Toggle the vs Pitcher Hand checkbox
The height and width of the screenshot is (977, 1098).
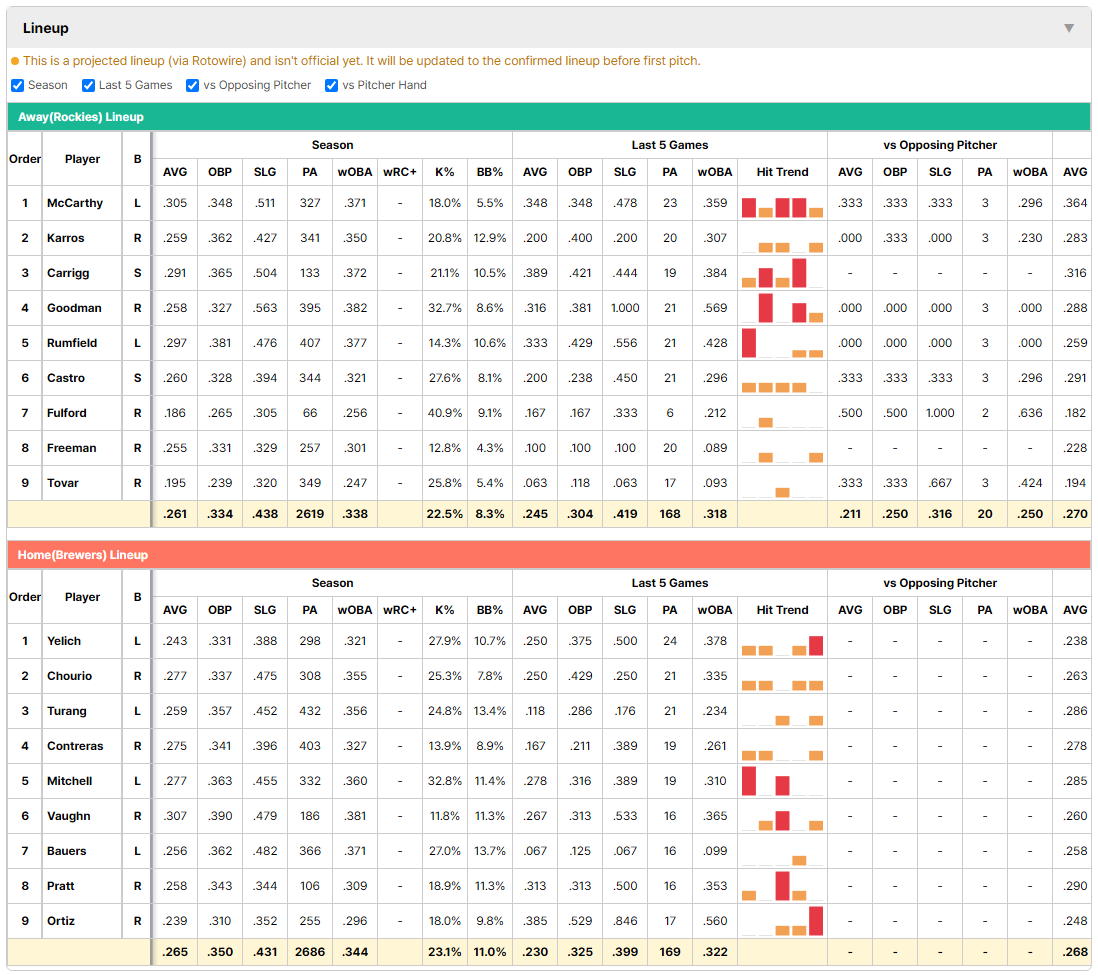tap(331, 85)
